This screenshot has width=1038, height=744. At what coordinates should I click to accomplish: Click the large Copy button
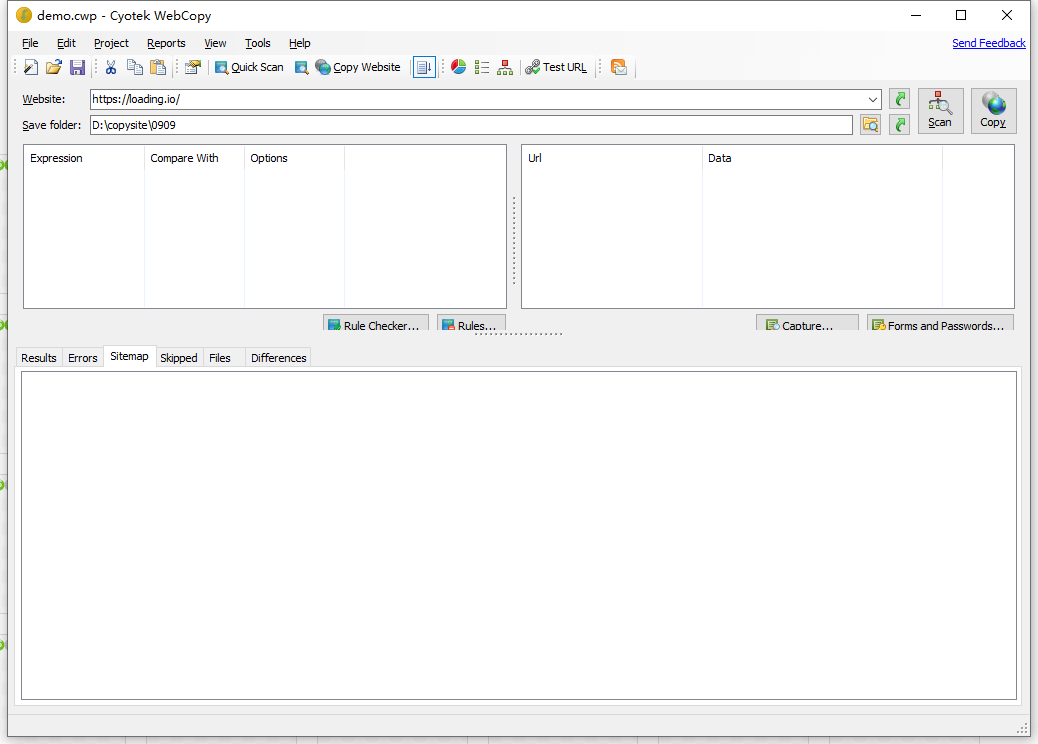point(993,111)
